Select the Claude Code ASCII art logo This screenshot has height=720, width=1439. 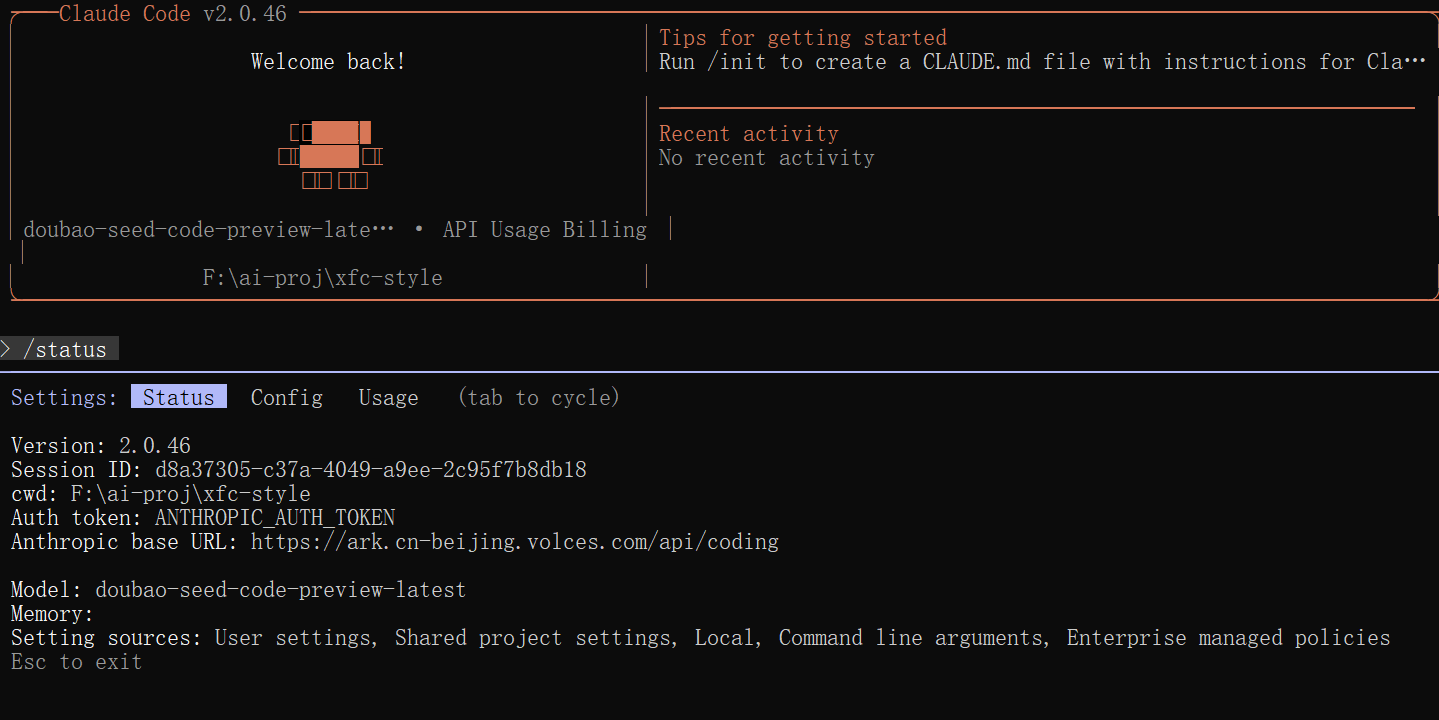pos(330,155)
